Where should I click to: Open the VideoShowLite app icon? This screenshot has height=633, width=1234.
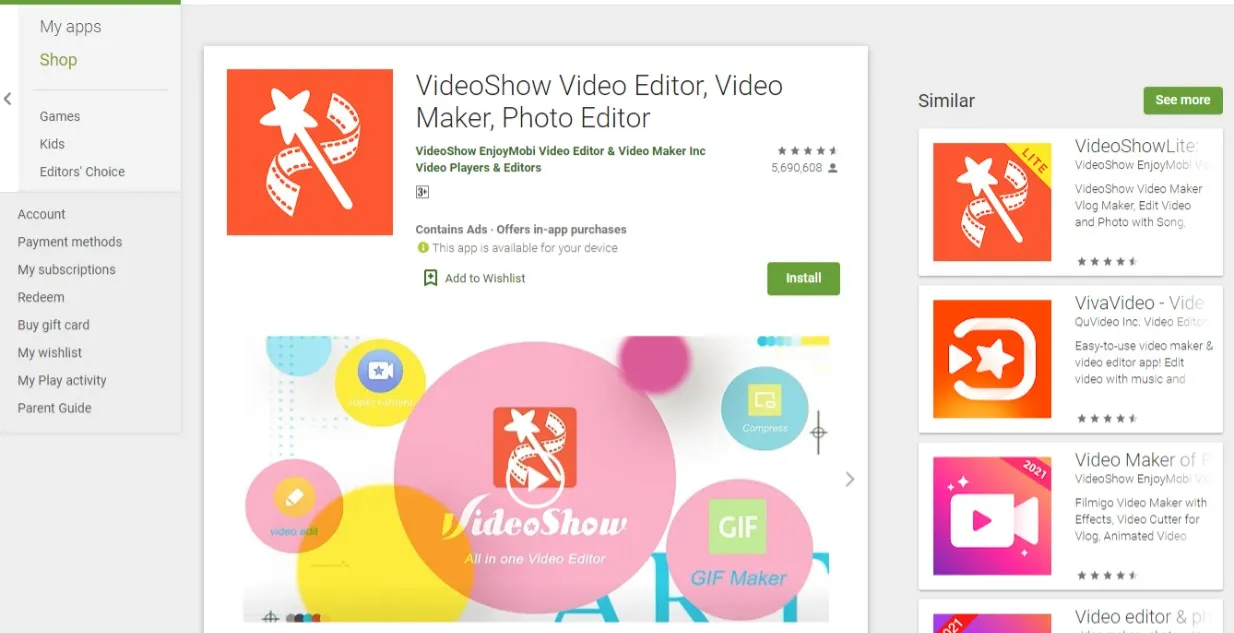[991, 202]
